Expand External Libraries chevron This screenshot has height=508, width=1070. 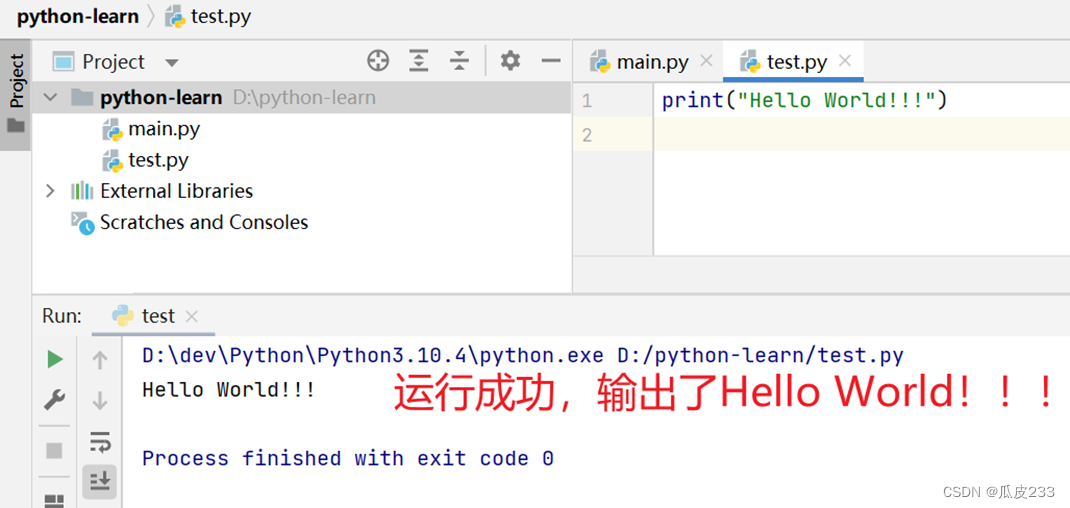(49, 191)
